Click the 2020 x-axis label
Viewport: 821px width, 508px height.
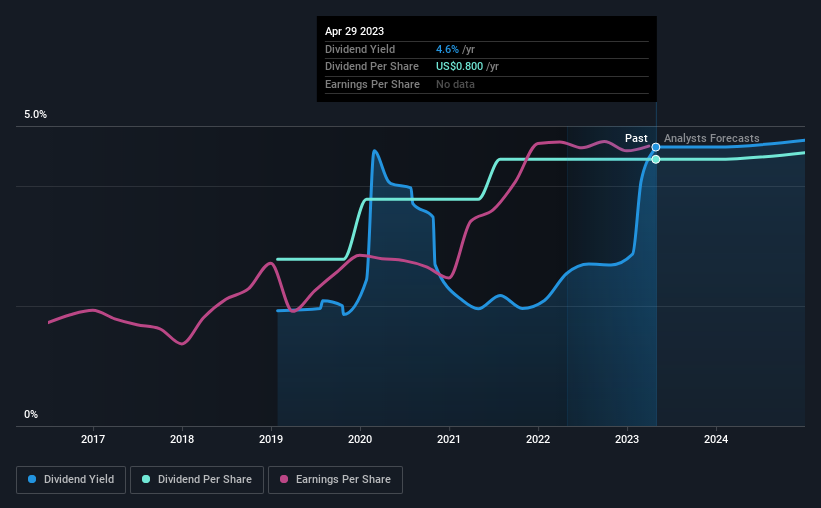(x=360, y=439)
